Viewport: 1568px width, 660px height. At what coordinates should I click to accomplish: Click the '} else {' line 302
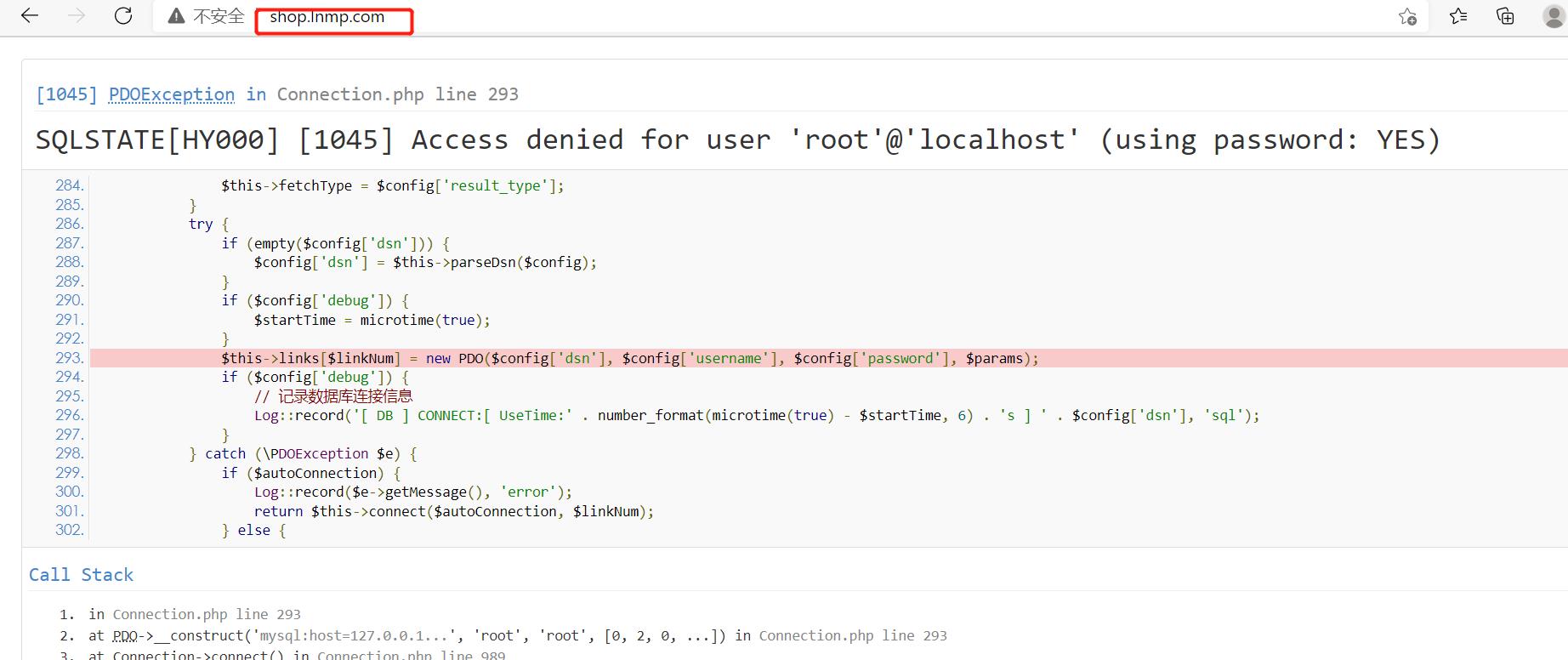254,530
